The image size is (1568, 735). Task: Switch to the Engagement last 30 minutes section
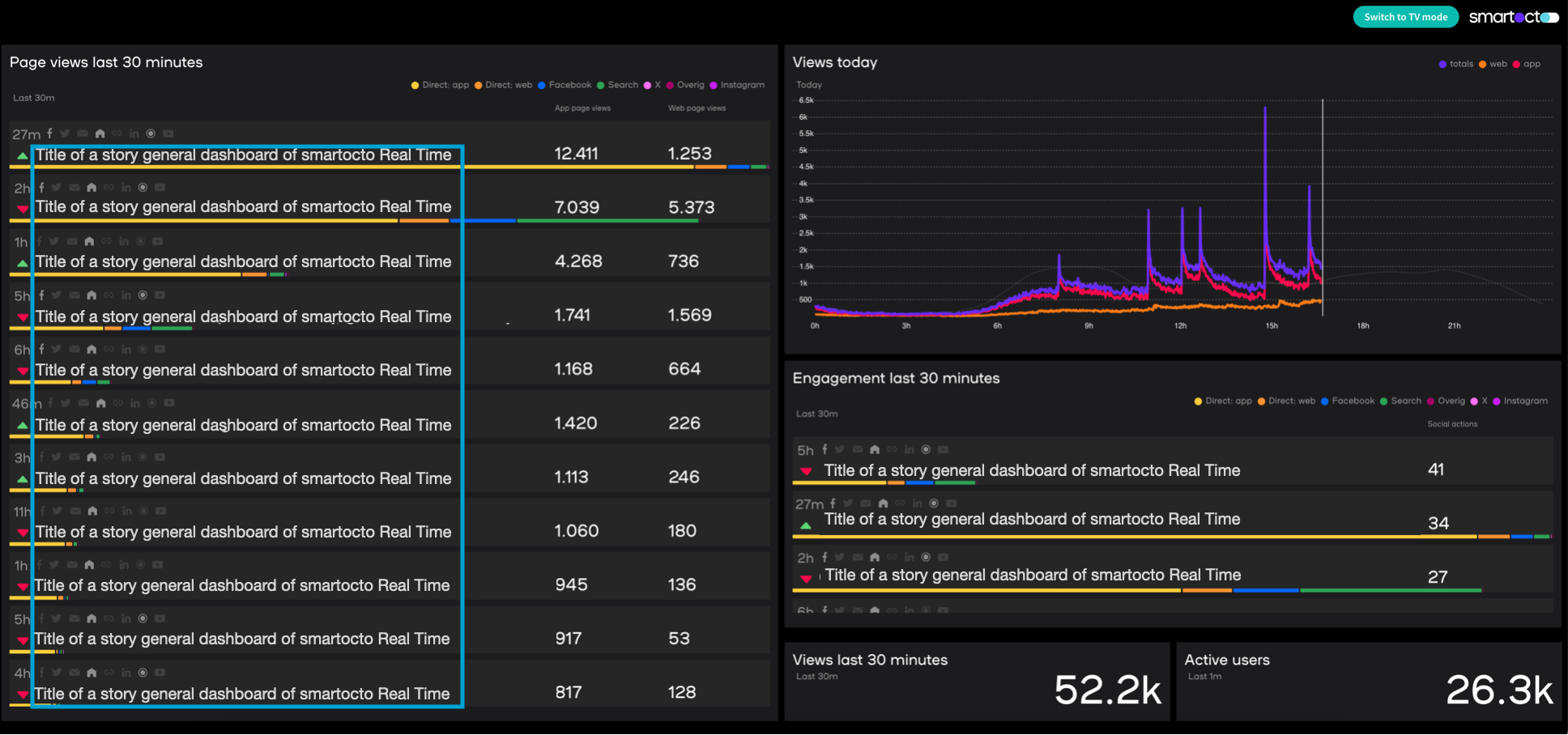tap(896, 377)
